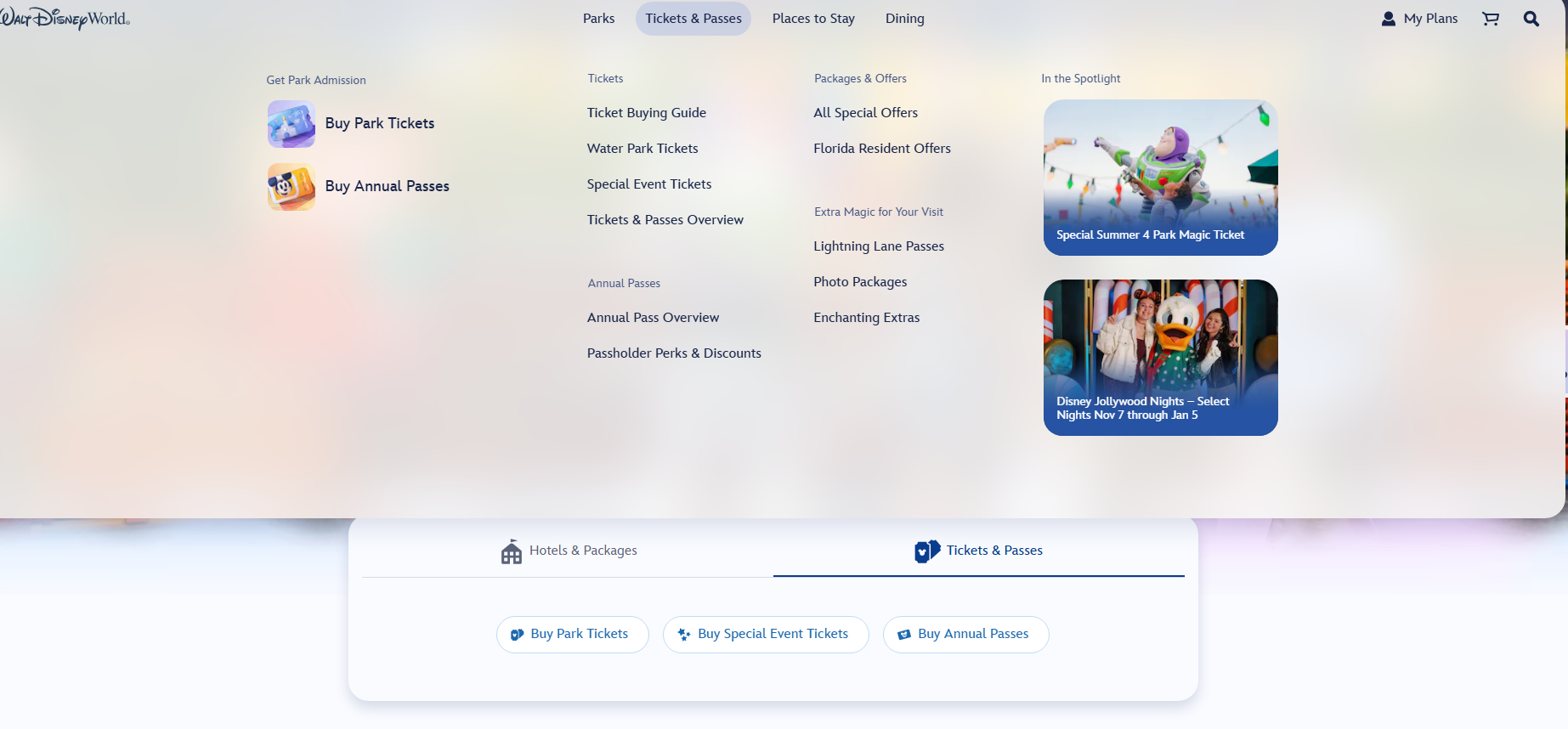The image size is (1568, 729).
Task: Click the "Extra Magic for Your Visit" heading
Action: pyautogui.click(x=879, y=212)
